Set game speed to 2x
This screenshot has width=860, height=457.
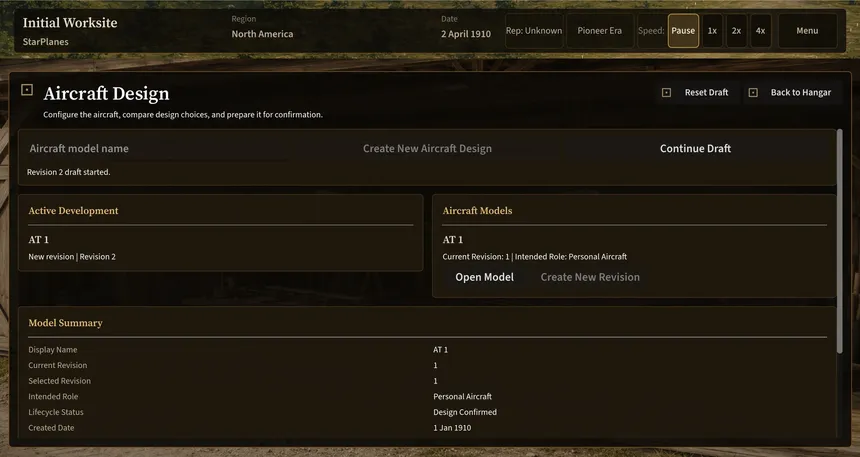pyautogui.click(x=736, y=31)
